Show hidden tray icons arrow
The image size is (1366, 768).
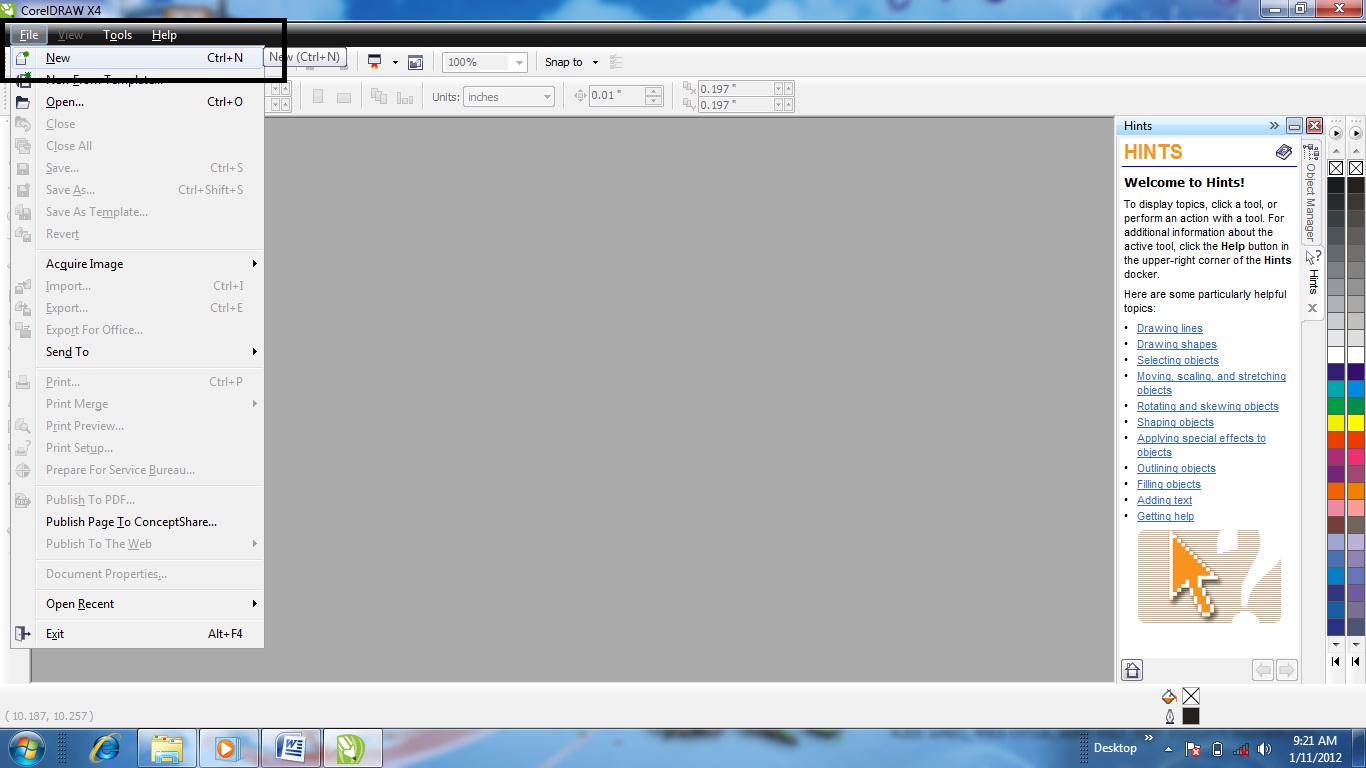1166,748
